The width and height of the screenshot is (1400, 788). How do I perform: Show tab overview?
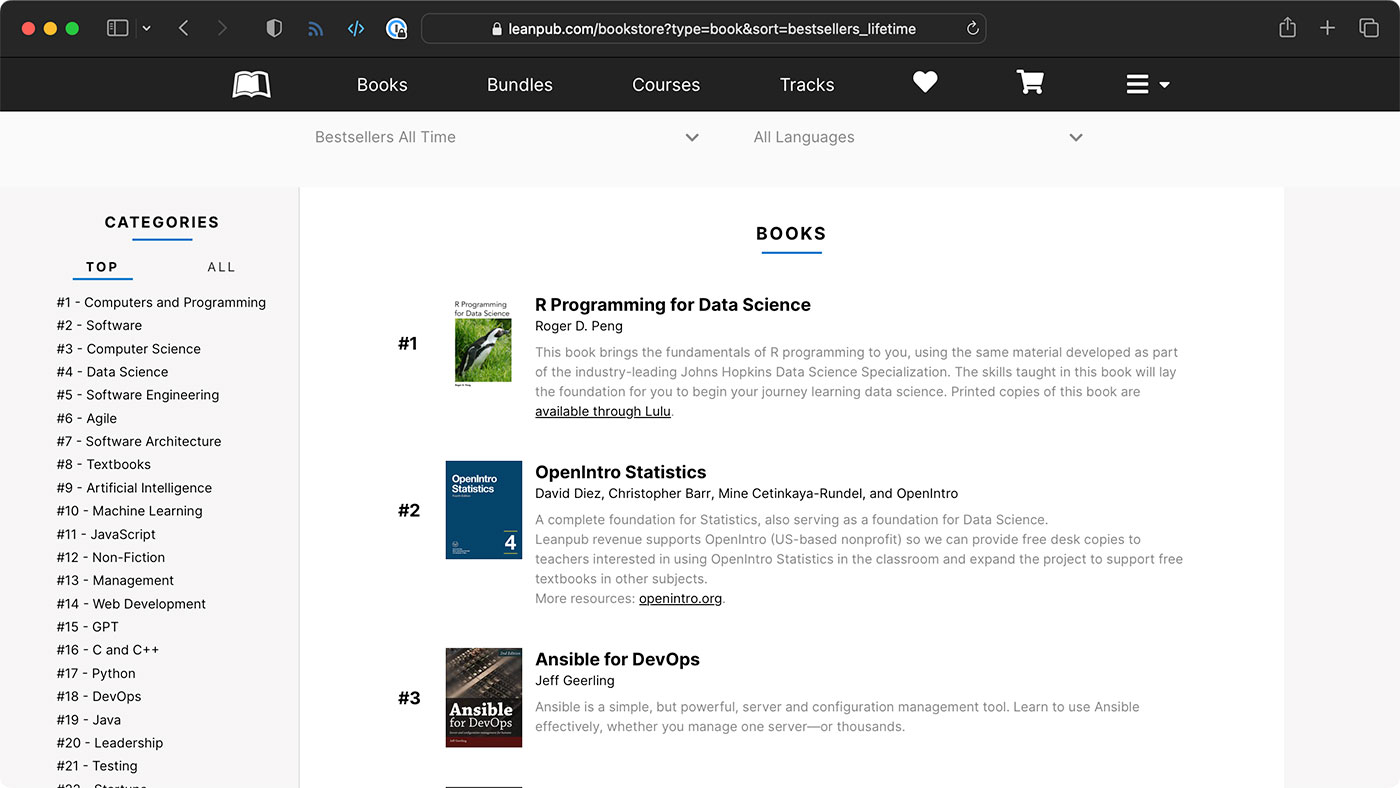click(x=1369, y=28)
